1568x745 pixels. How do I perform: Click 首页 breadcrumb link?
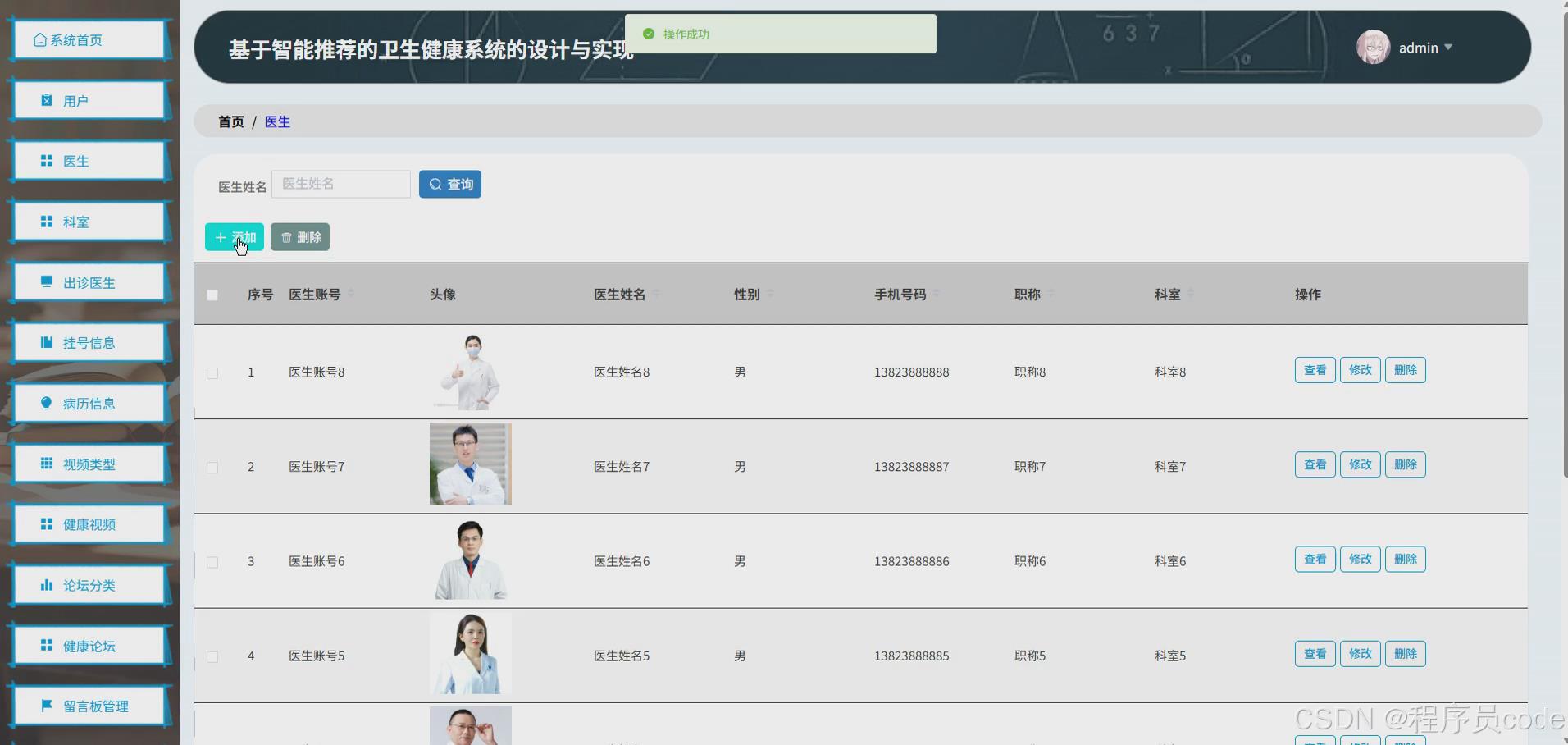click(231, 121)
